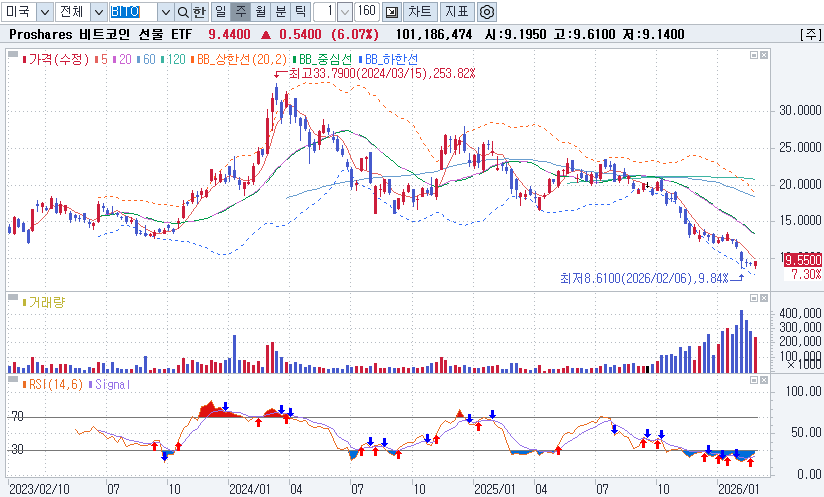The height and width of the screenshot is (497, 824).
Task: Open the chart settings gear icon
Action: [x=487, y=12]
